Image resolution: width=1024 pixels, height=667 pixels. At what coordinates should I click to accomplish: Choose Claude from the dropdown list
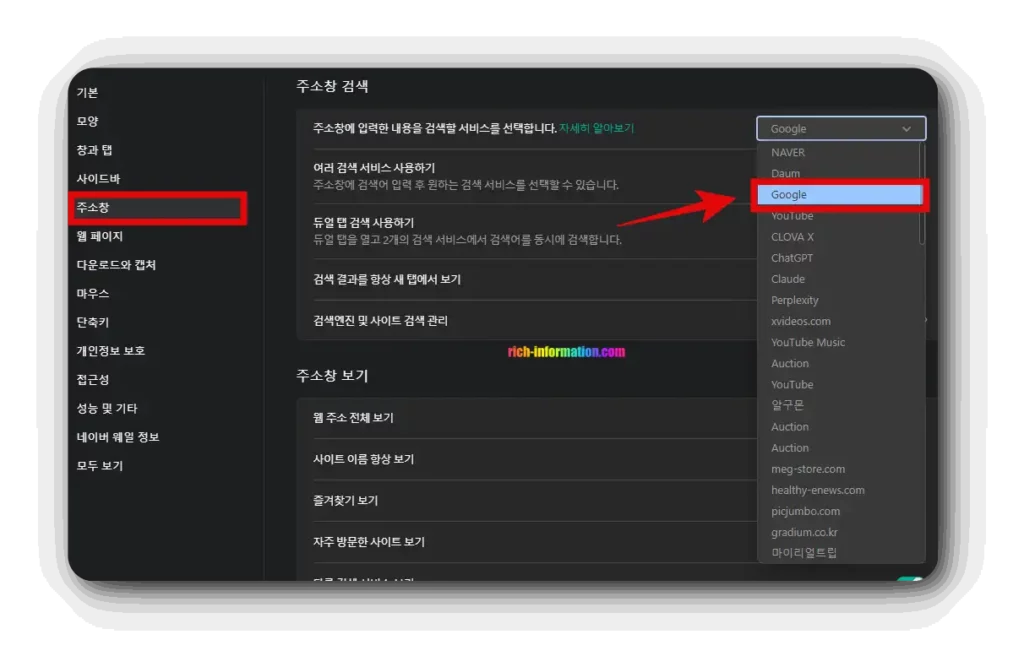[839, 279]
